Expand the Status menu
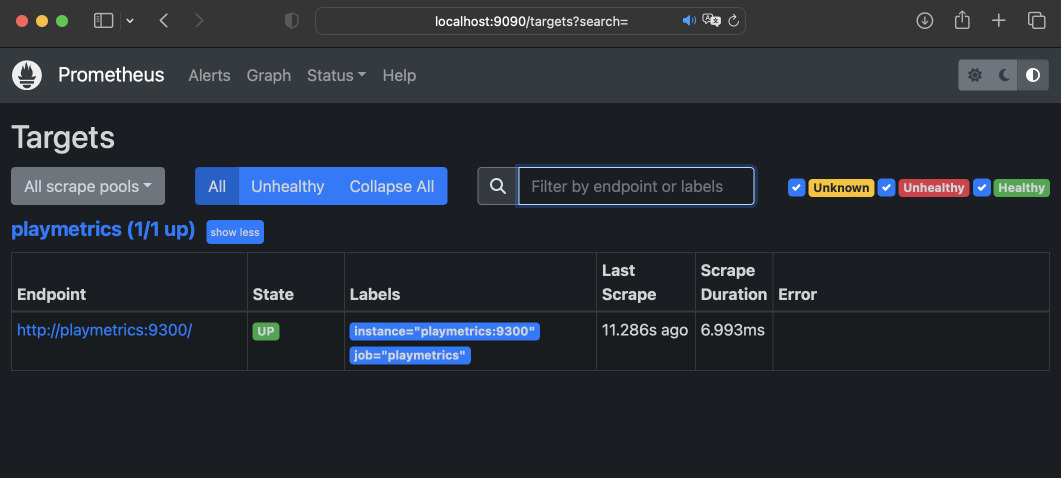The height and width of the screenshot is (478, 1061). coord(336,75)
